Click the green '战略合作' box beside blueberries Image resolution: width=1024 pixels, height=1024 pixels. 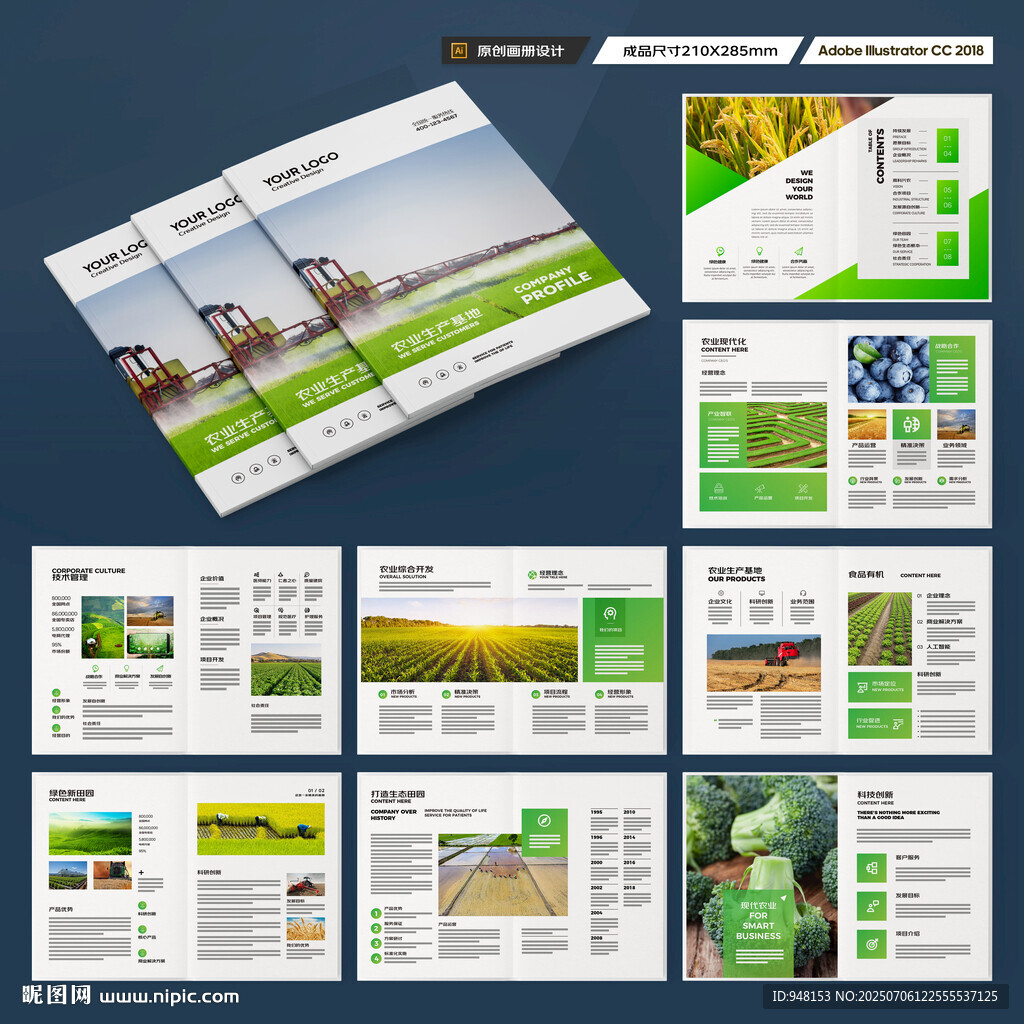(952, 369)
